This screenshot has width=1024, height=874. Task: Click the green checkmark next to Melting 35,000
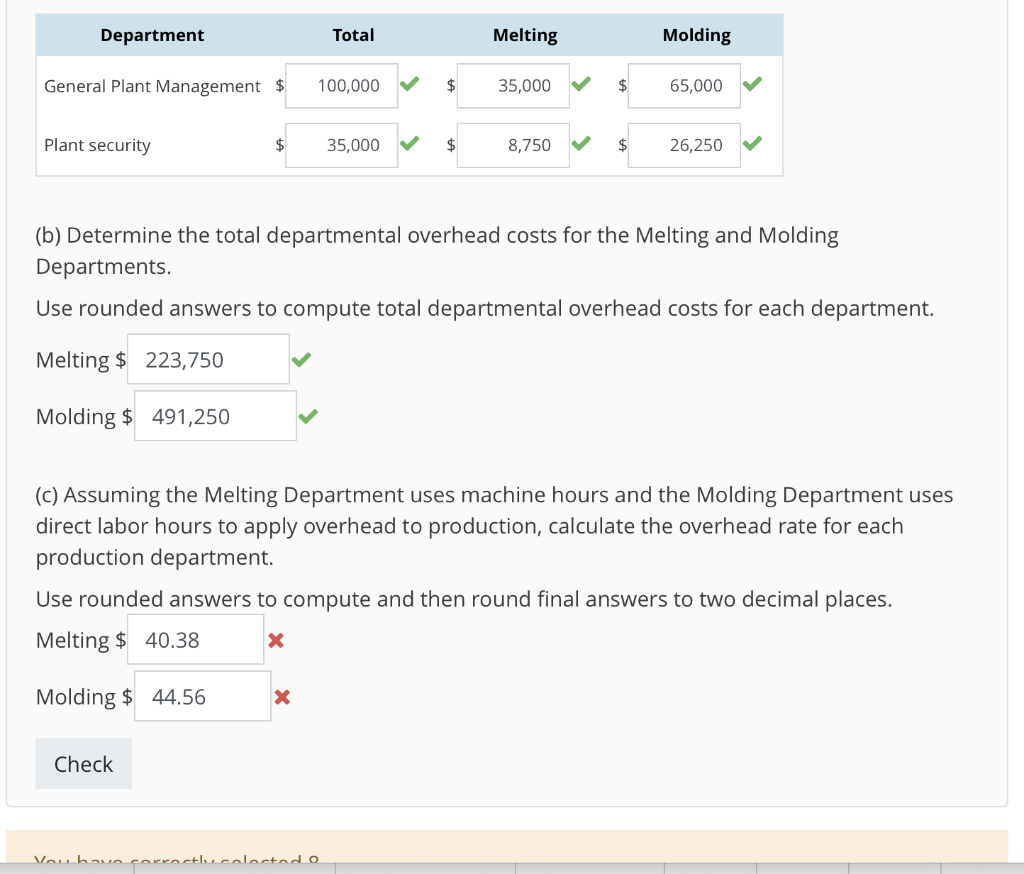(581, 85)
